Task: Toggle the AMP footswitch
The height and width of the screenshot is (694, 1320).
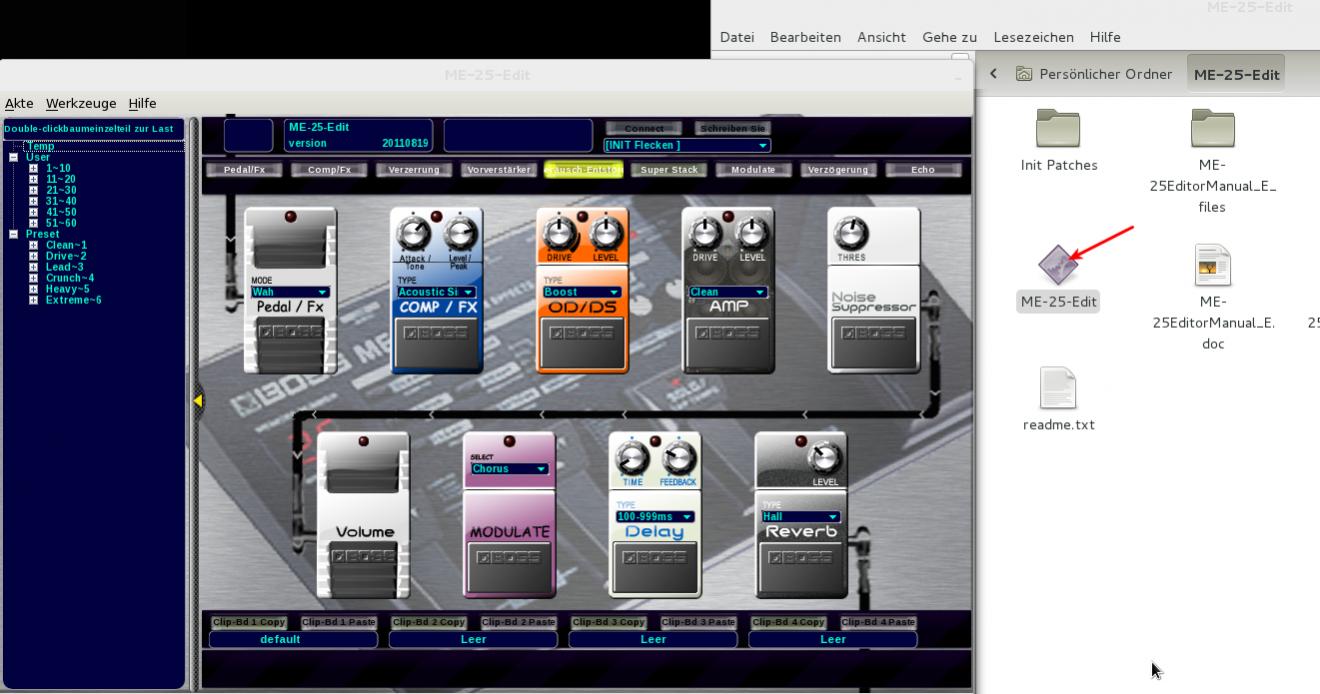Action: [x=728, y=343]
